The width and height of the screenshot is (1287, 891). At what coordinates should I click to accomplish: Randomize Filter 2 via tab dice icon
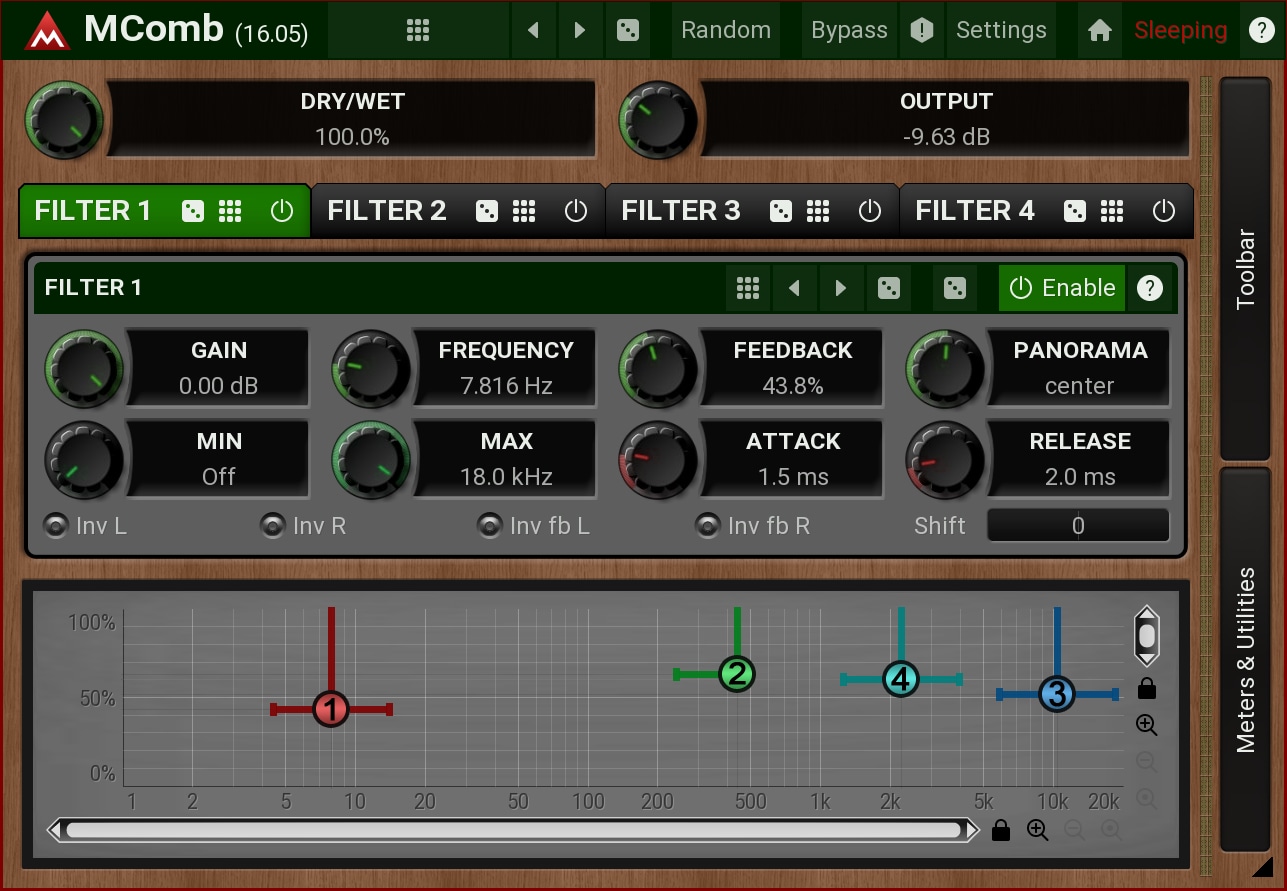point(487,211)
